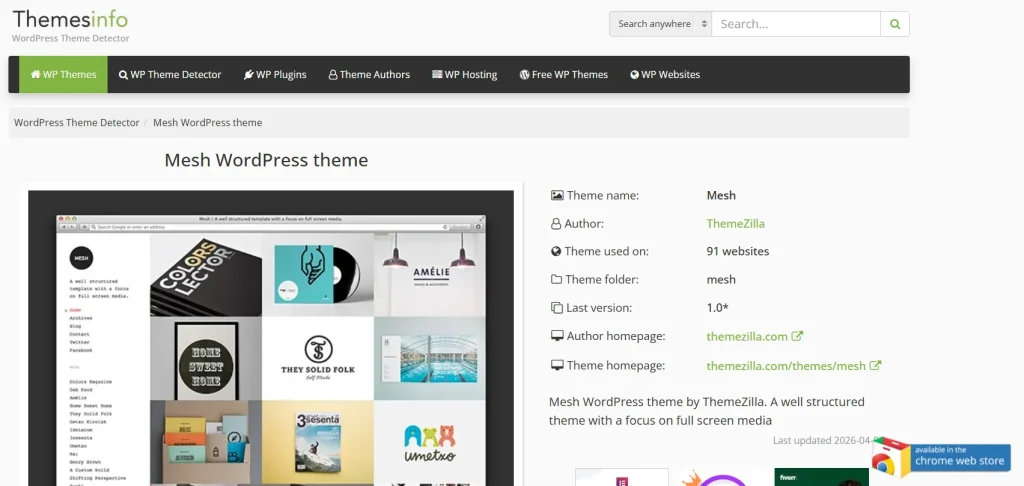Focus the Search input field
Viewport: 1024px width, 486px height.
click(x=795, y=24)
